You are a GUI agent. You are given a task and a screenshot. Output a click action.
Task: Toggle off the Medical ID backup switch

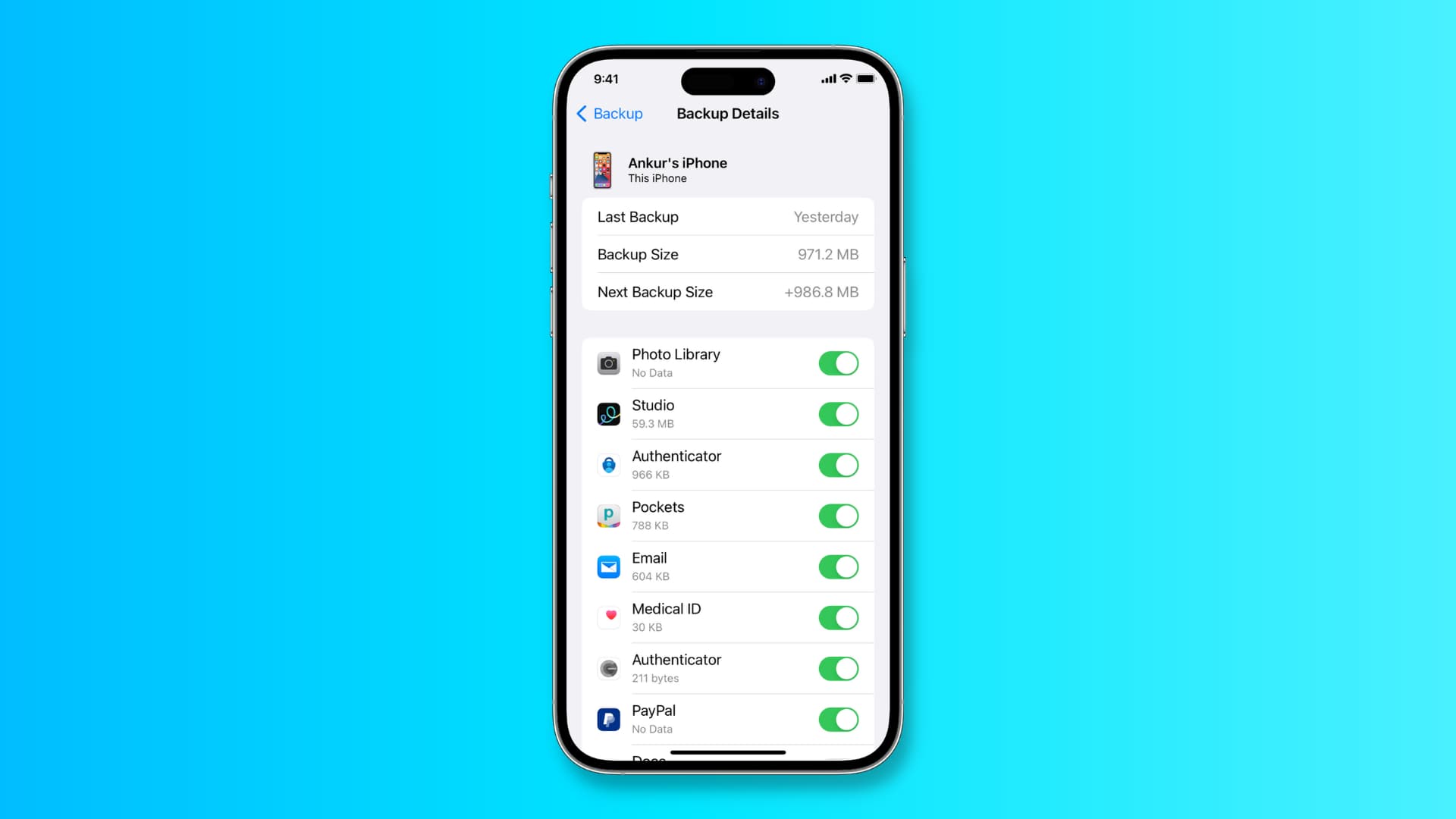[837, 618]
